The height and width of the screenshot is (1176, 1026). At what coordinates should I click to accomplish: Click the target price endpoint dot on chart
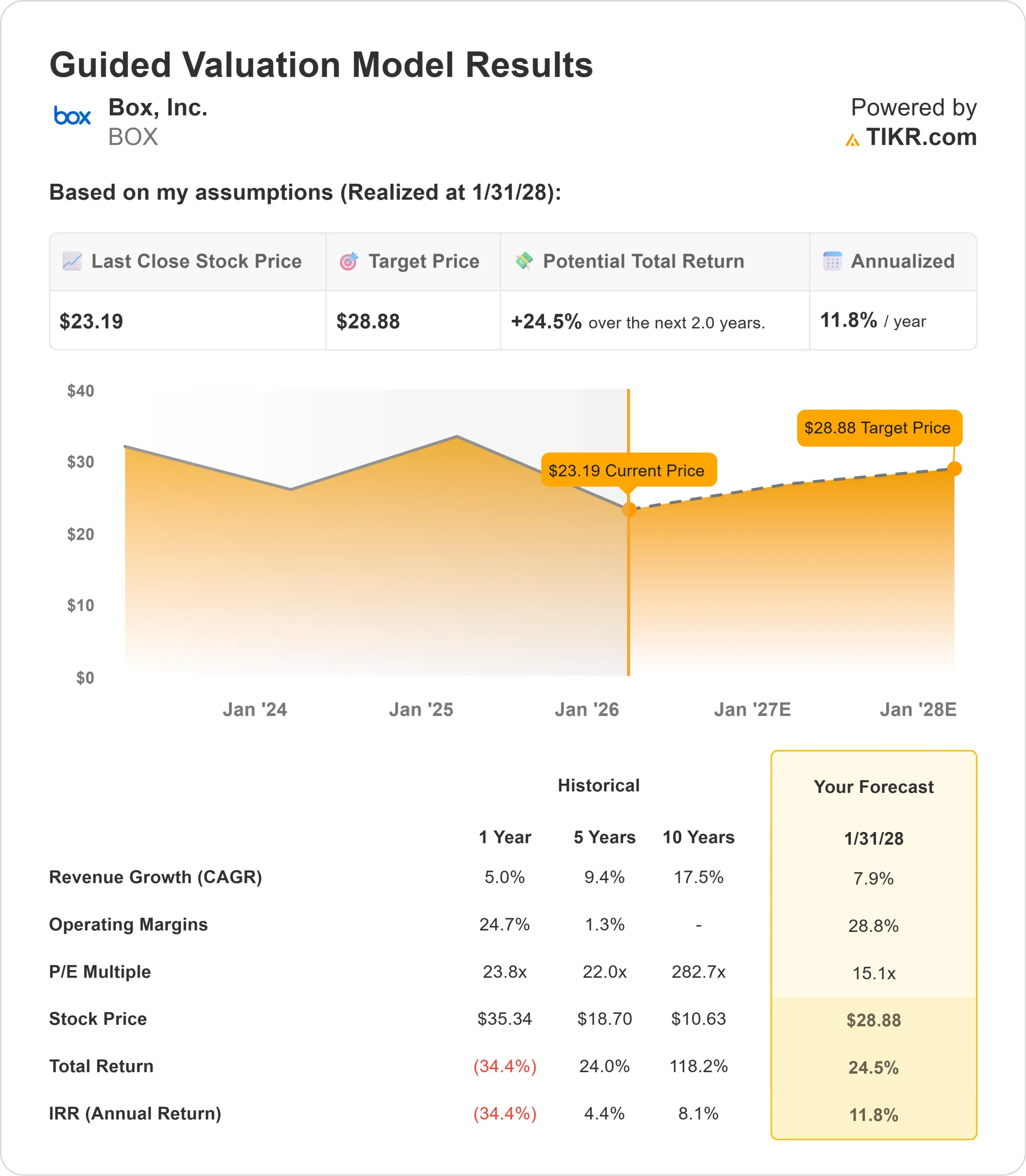pos(954,469)
